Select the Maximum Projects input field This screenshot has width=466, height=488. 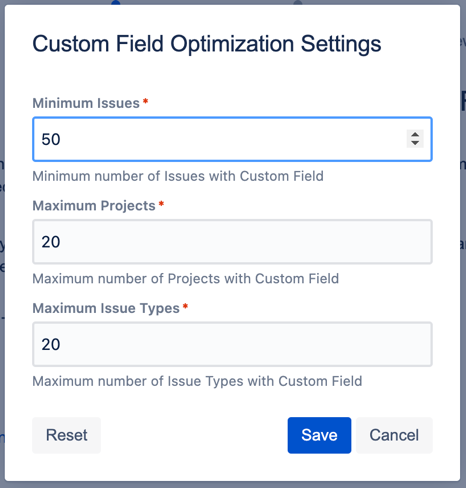pos(232,242)
